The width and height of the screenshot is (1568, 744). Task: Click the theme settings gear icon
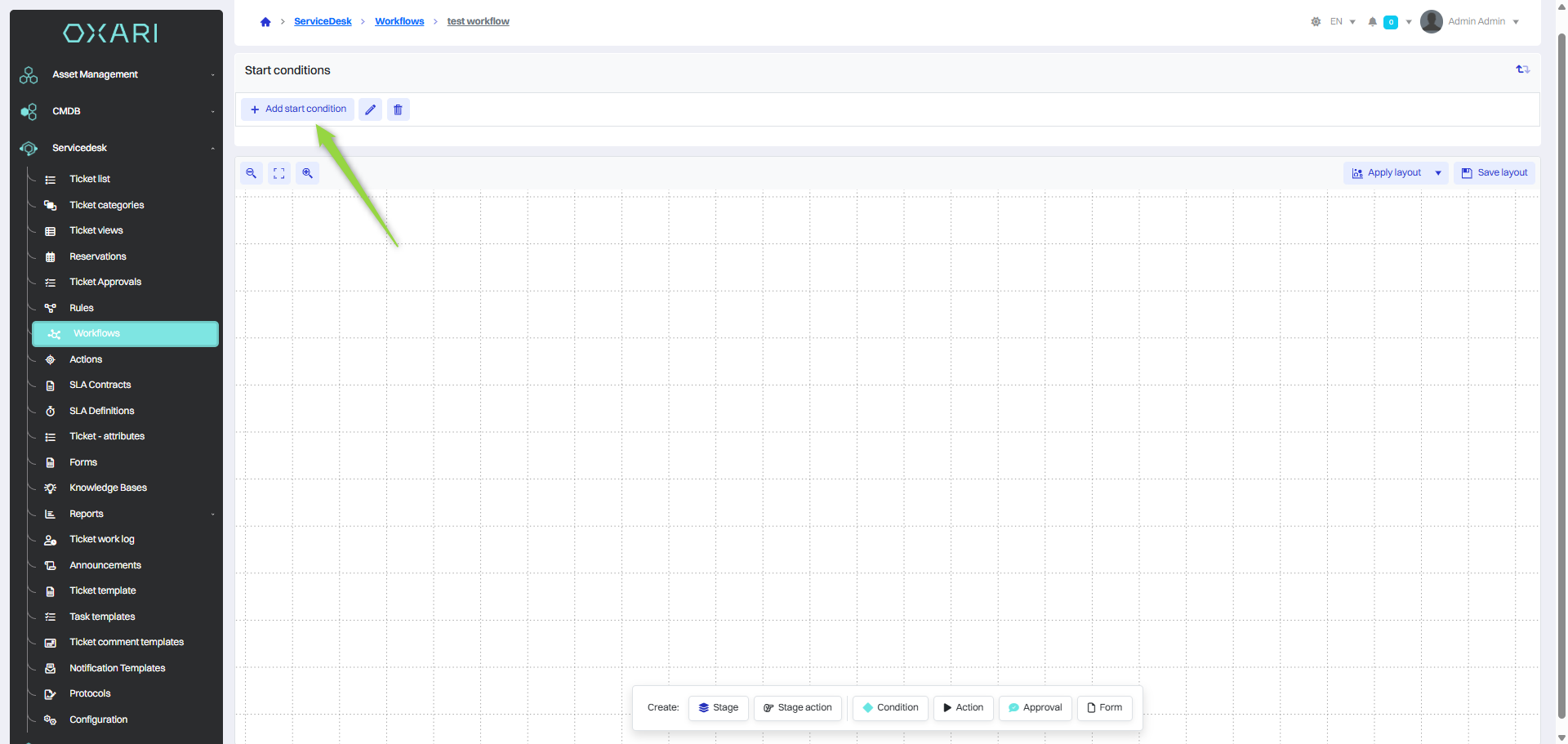pyautogui.click(x=1316, y=22)
